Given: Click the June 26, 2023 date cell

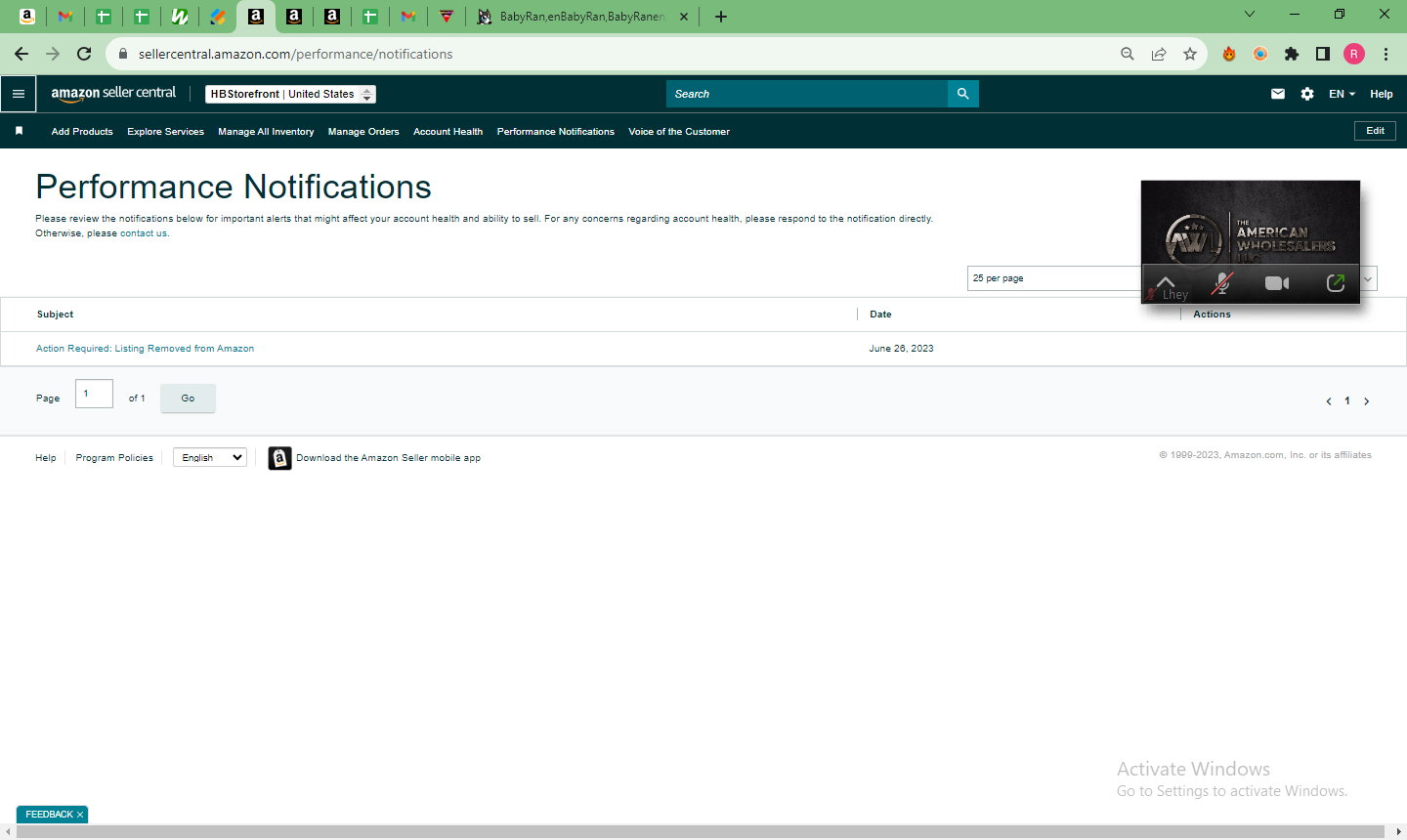Looking at the screenshot, I should pos(901,349).
